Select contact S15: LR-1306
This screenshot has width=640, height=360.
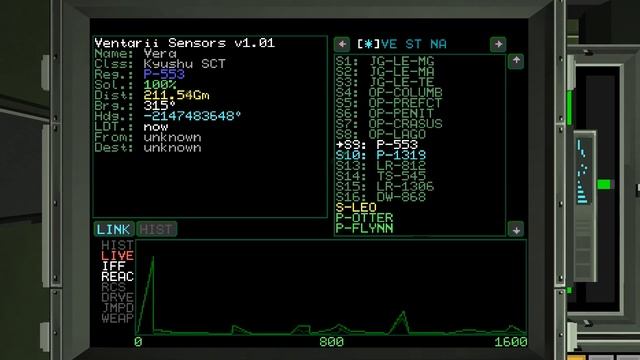pyautogui.click(x=385, y=186)
